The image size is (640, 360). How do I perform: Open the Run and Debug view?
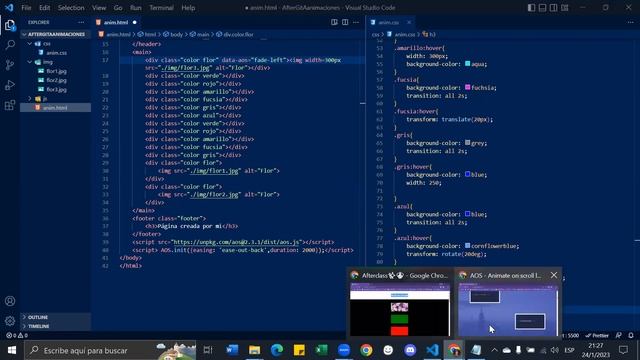click(10, 85)
